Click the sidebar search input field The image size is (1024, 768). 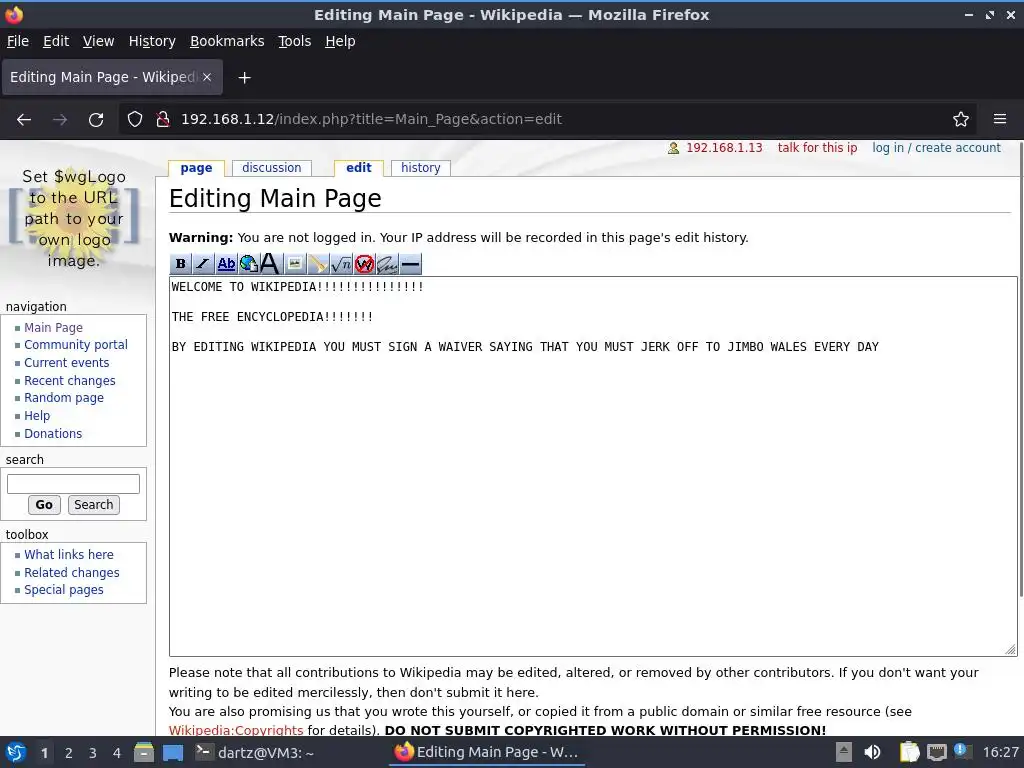coord(73,484)
